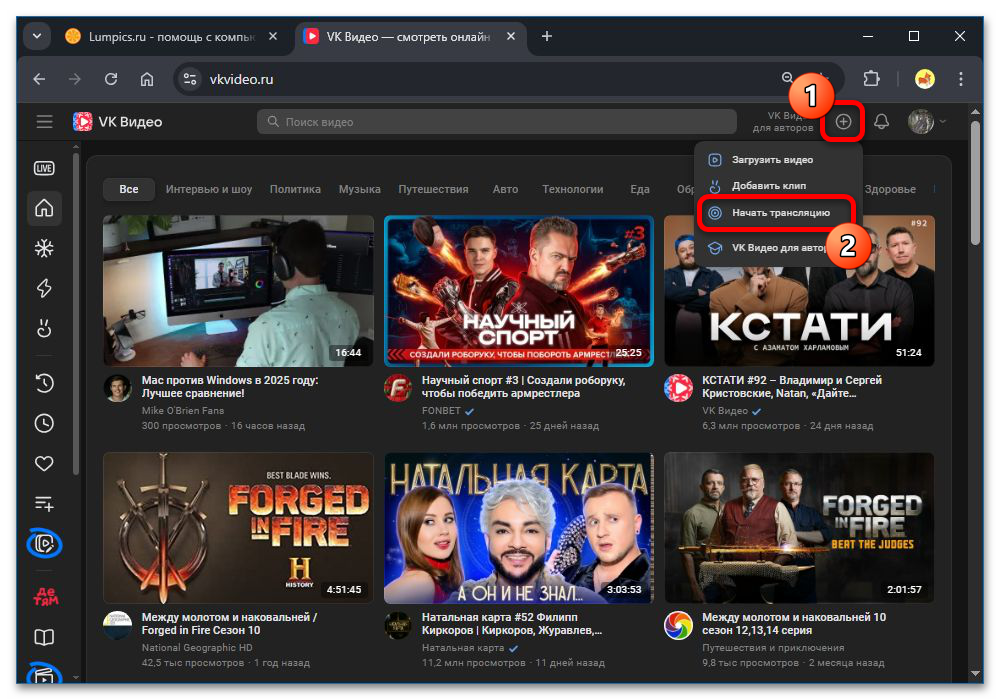1000x700 pixels.
Task: Go back in browser history
Action: pos(40,79)
